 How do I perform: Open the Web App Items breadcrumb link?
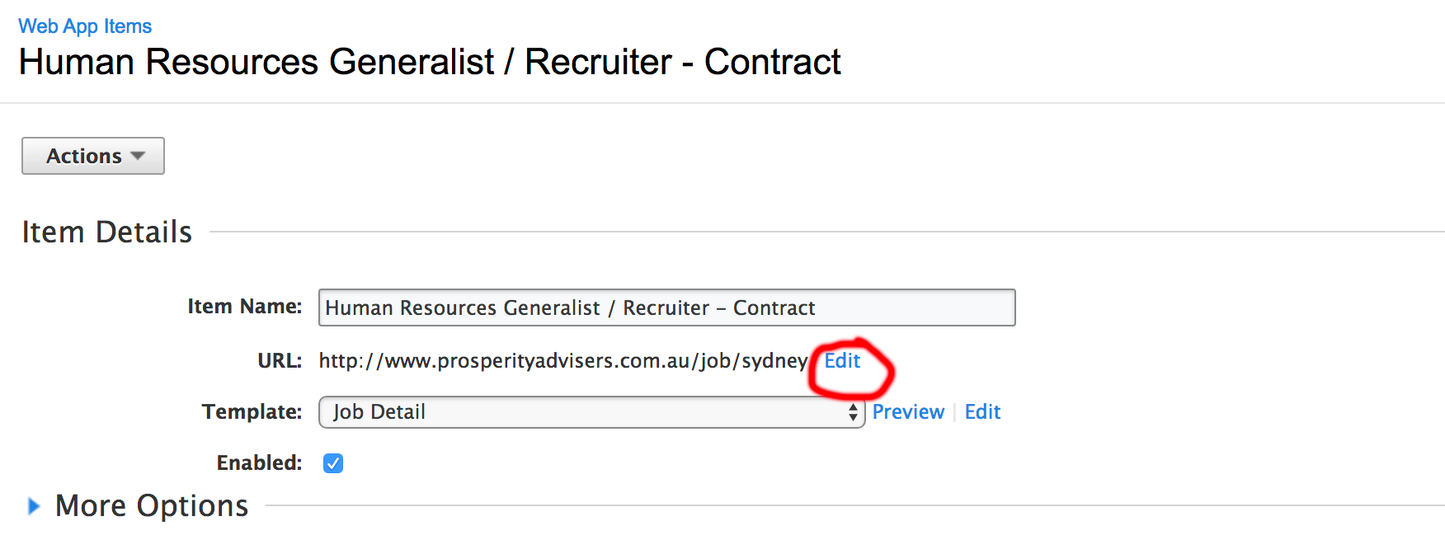point(85,26)
